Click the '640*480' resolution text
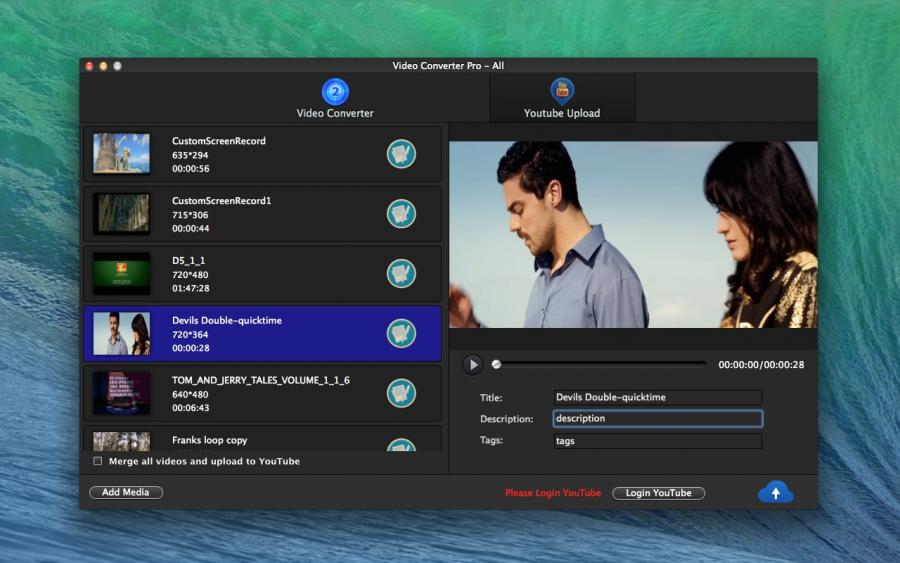900x563 pixels. pyautogui.click(x=190, y=395)
